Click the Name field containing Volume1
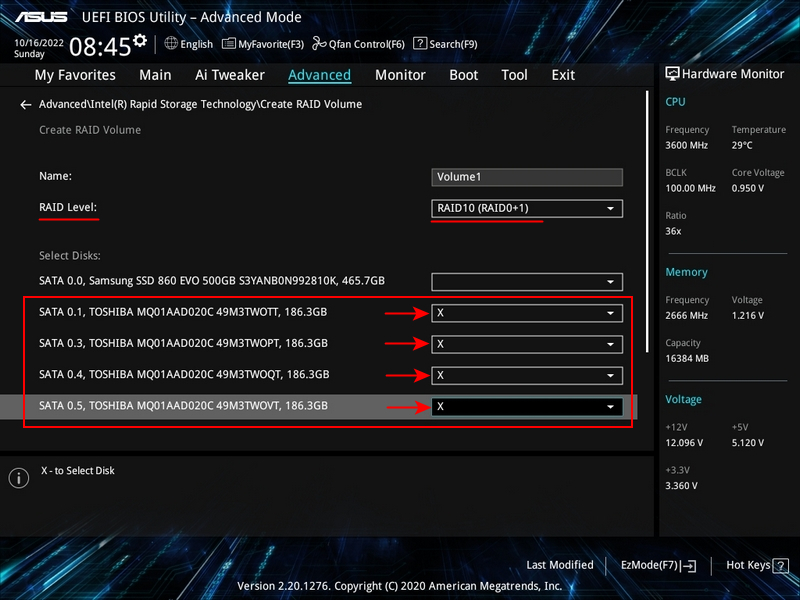Screen dimensions: 800x600 coord(527,177)
